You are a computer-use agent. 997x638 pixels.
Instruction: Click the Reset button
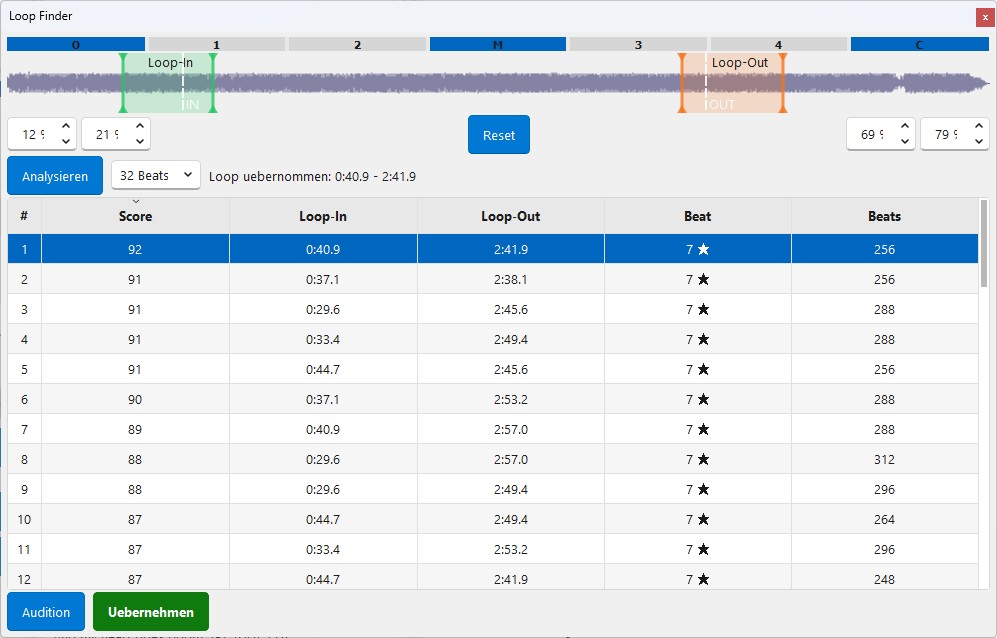499,135
